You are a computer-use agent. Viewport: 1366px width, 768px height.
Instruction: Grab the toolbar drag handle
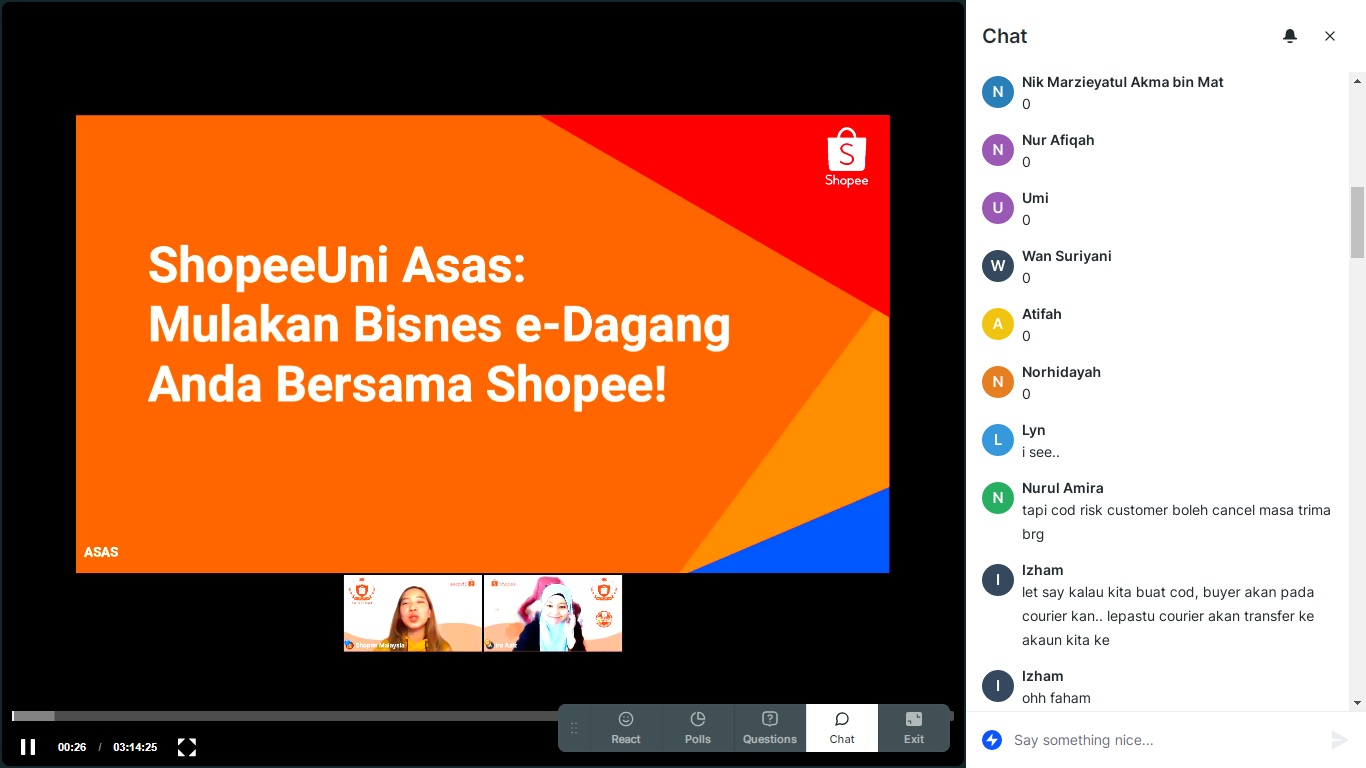click(574, 728)
